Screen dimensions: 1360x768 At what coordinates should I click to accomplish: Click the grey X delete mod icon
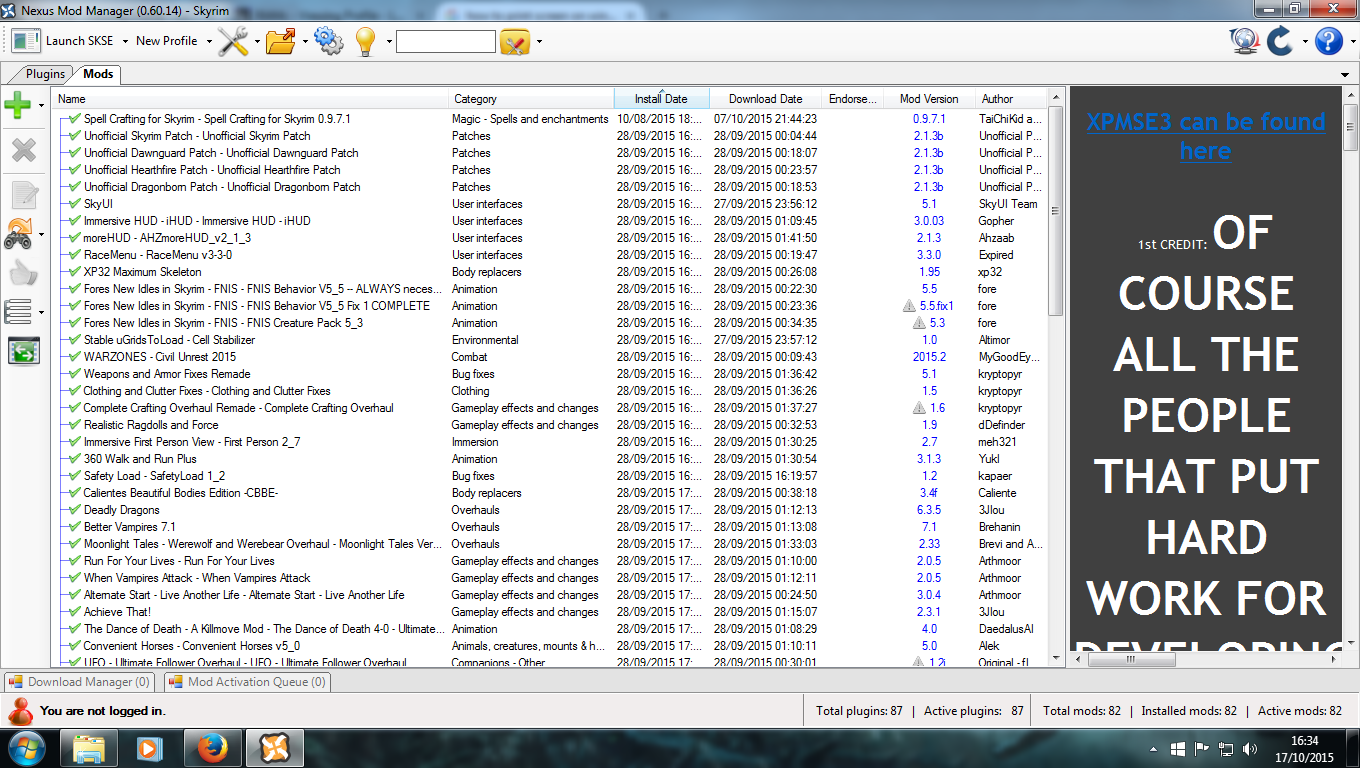coord(24,150)
